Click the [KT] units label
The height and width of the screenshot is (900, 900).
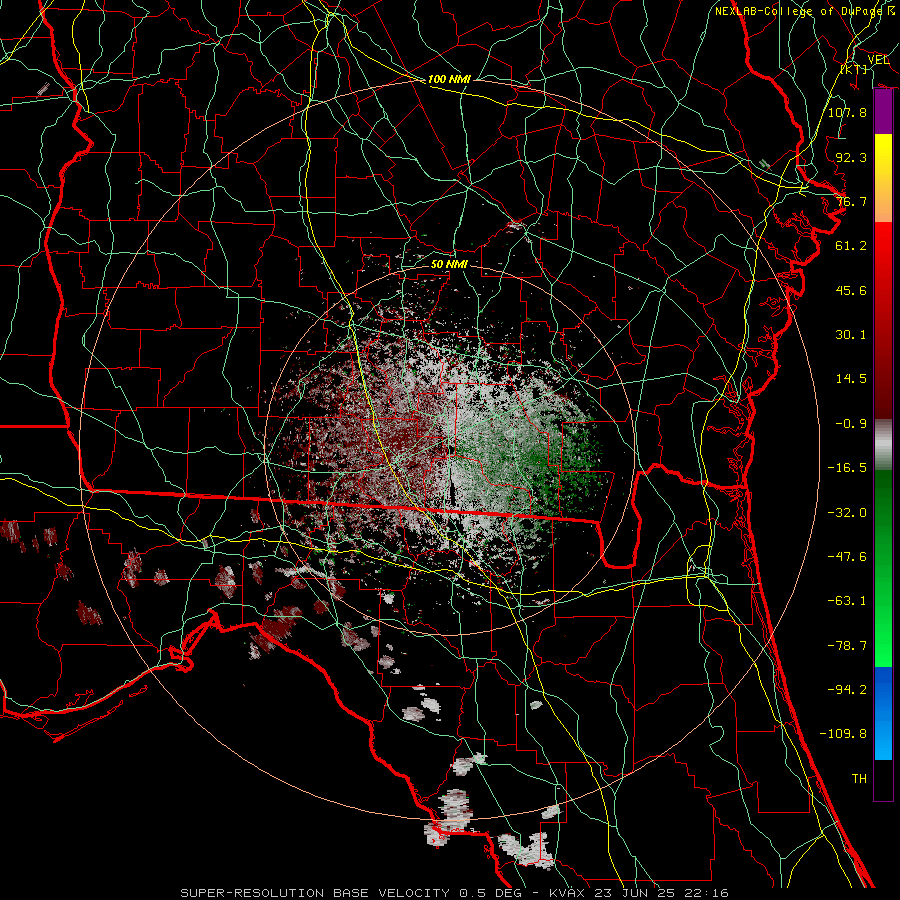pos(854,69)
